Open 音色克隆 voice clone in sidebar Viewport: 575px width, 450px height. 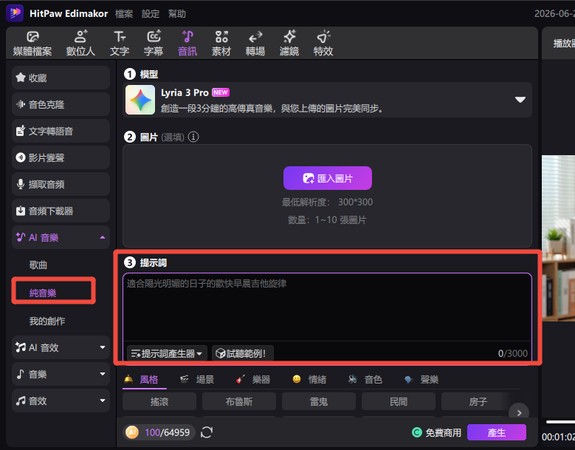[x=61, y=105]
